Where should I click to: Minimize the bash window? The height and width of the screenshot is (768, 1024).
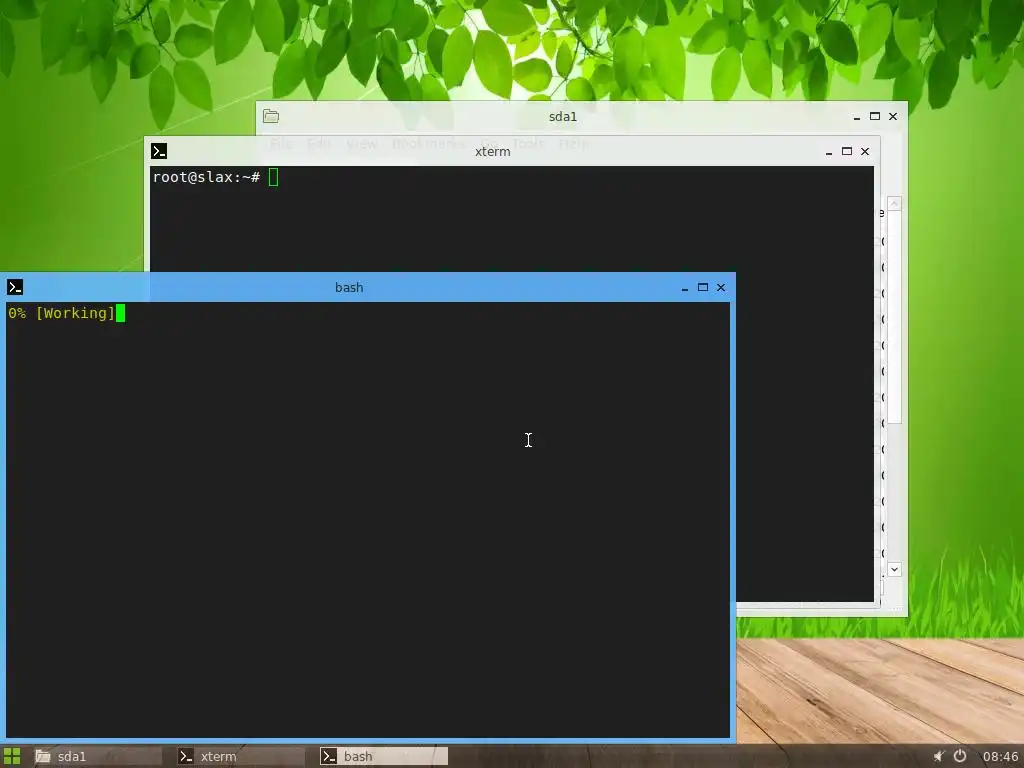(x=685, y=288)
